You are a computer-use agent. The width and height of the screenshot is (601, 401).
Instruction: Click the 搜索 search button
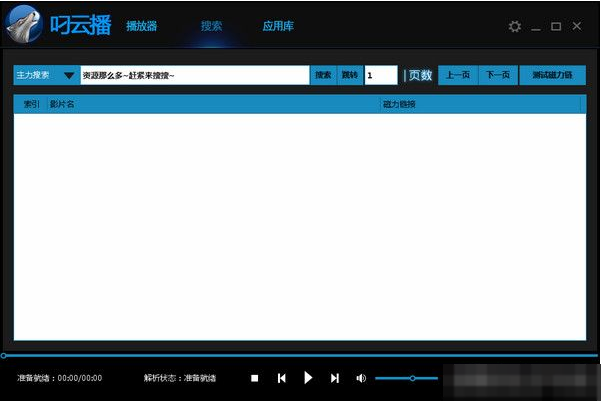tap(323, 75)
